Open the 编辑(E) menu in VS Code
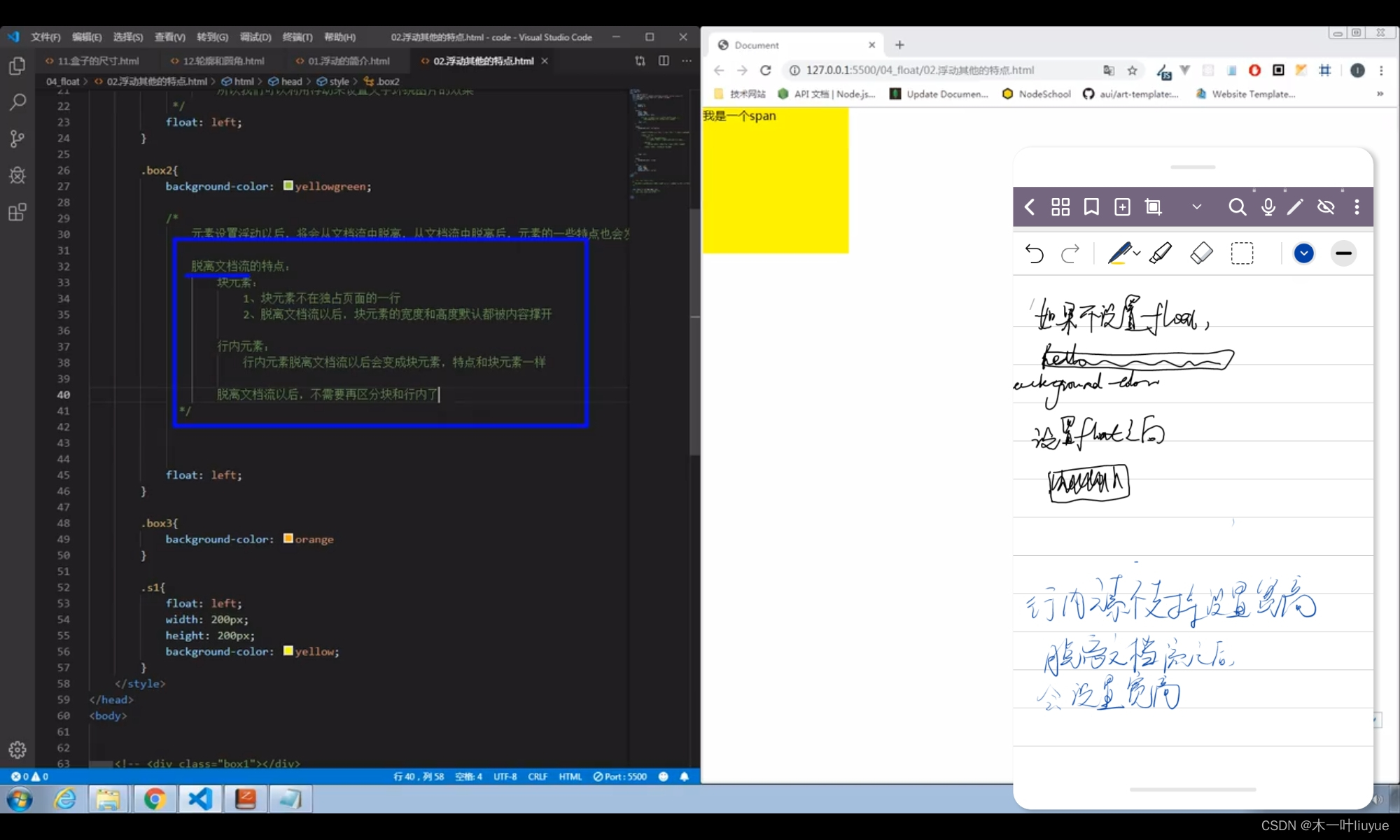Screen dimensions: 1400x840 (87, 37)
